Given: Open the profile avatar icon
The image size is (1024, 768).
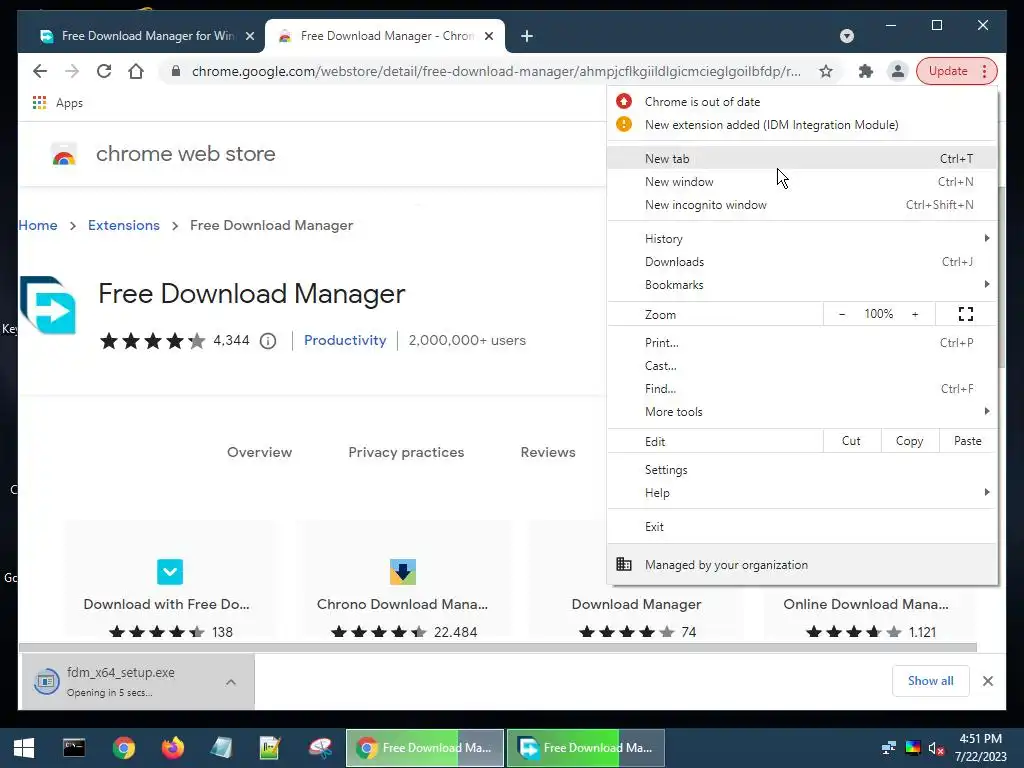Looking at the screenshot, I should click(x=898, y=71).
